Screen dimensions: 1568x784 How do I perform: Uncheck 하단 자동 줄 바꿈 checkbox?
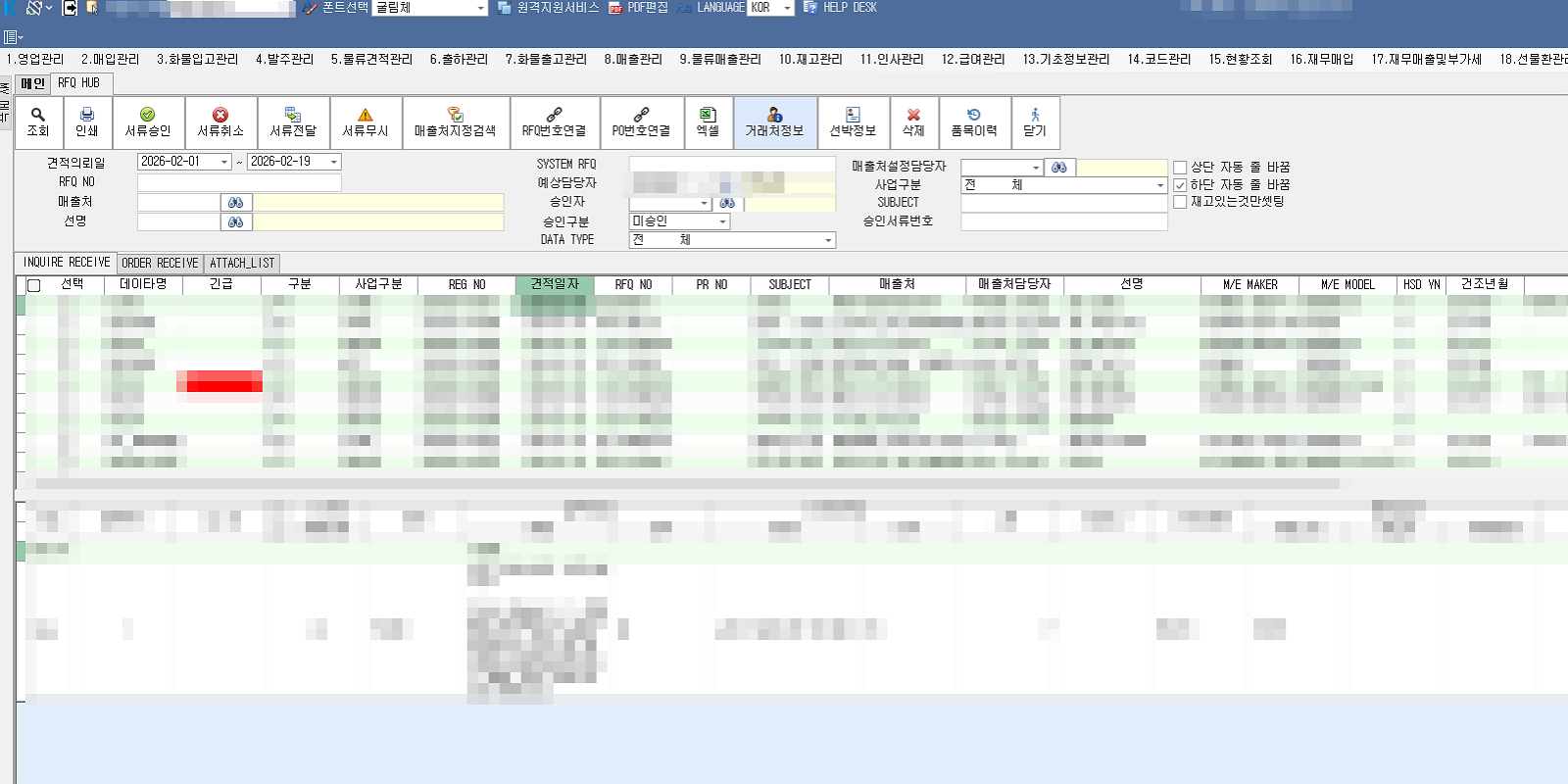click(1180, 185)
